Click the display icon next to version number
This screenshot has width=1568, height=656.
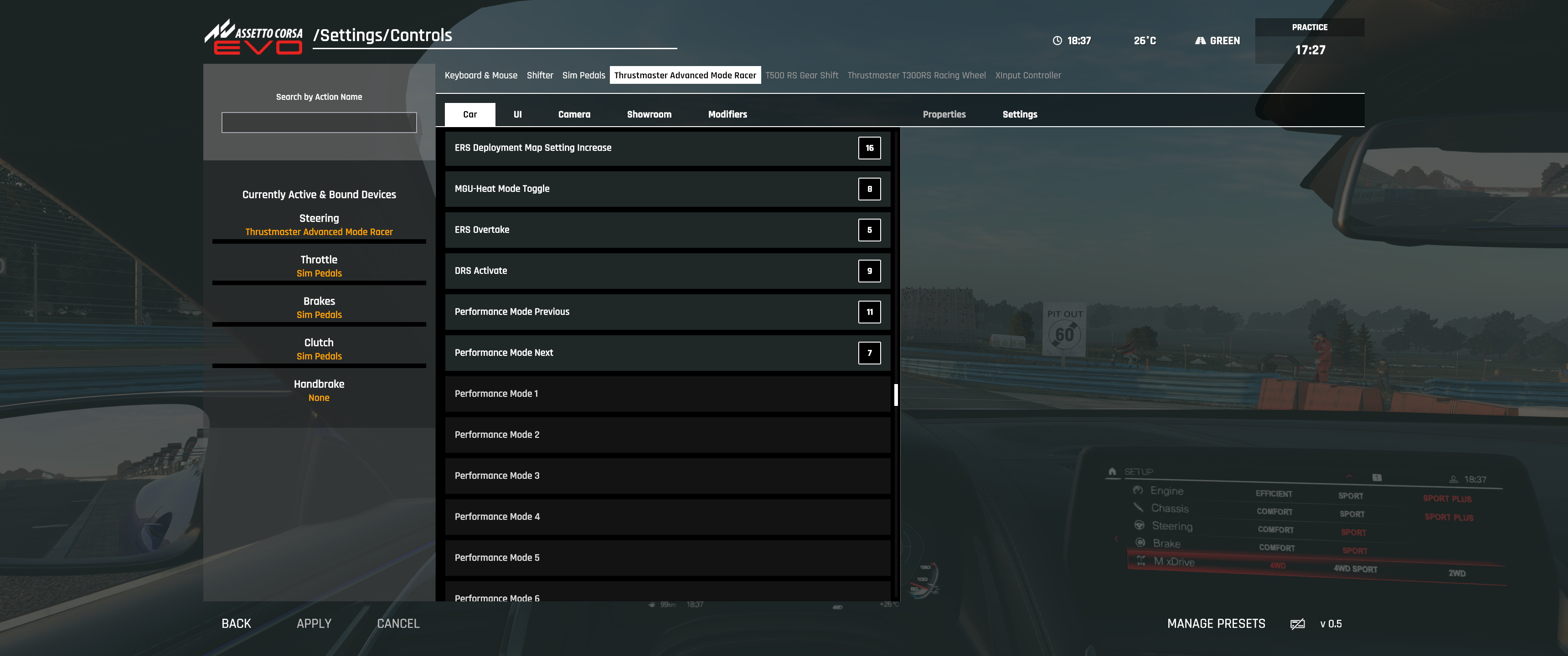click(x=1297, y=624)
